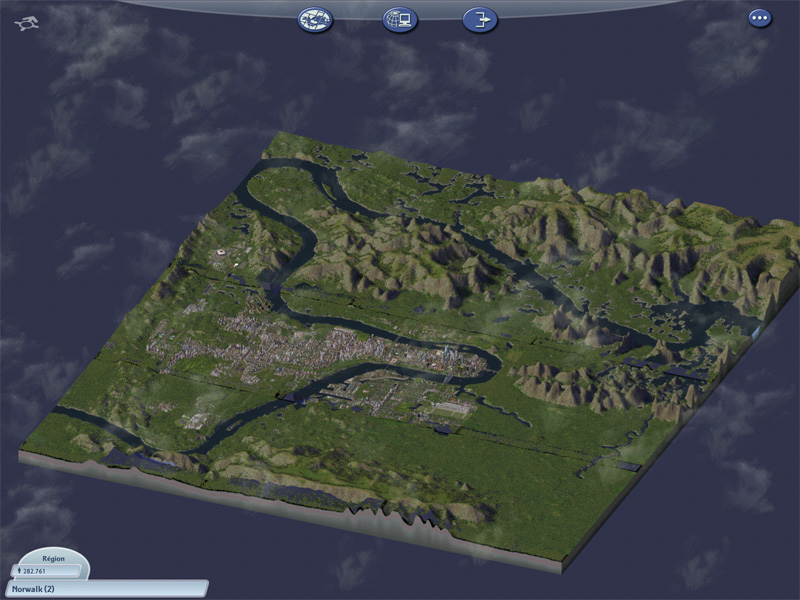This screenshot has height=600, width=800.
Task: Click the llama icon in top-left corner
Action: point(26,22)
